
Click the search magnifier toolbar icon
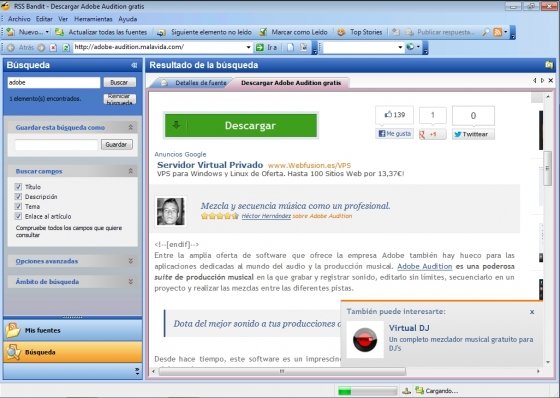[x=486, y=32]
